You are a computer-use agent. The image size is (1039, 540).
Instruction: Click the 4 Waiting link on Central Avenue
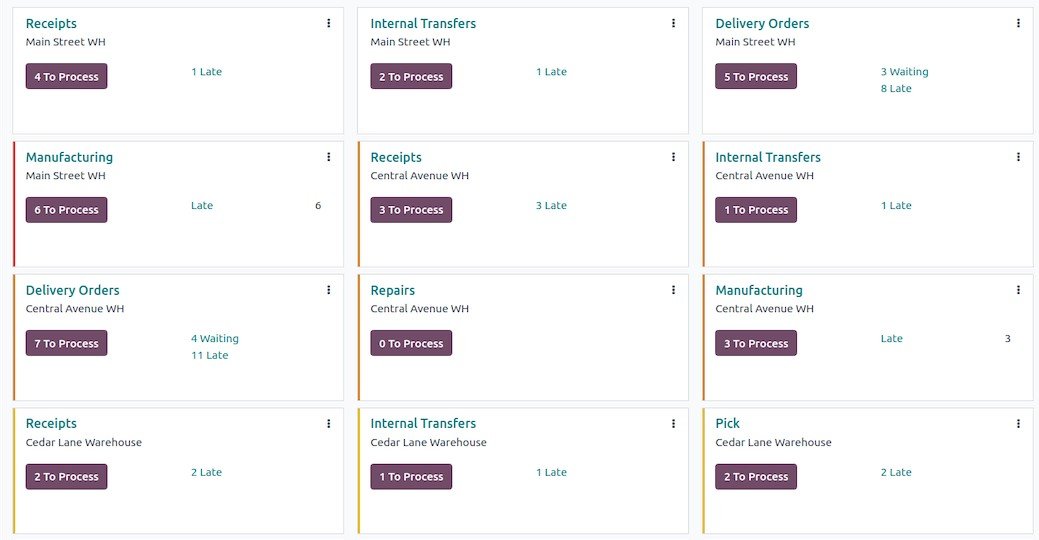[215, 339]
